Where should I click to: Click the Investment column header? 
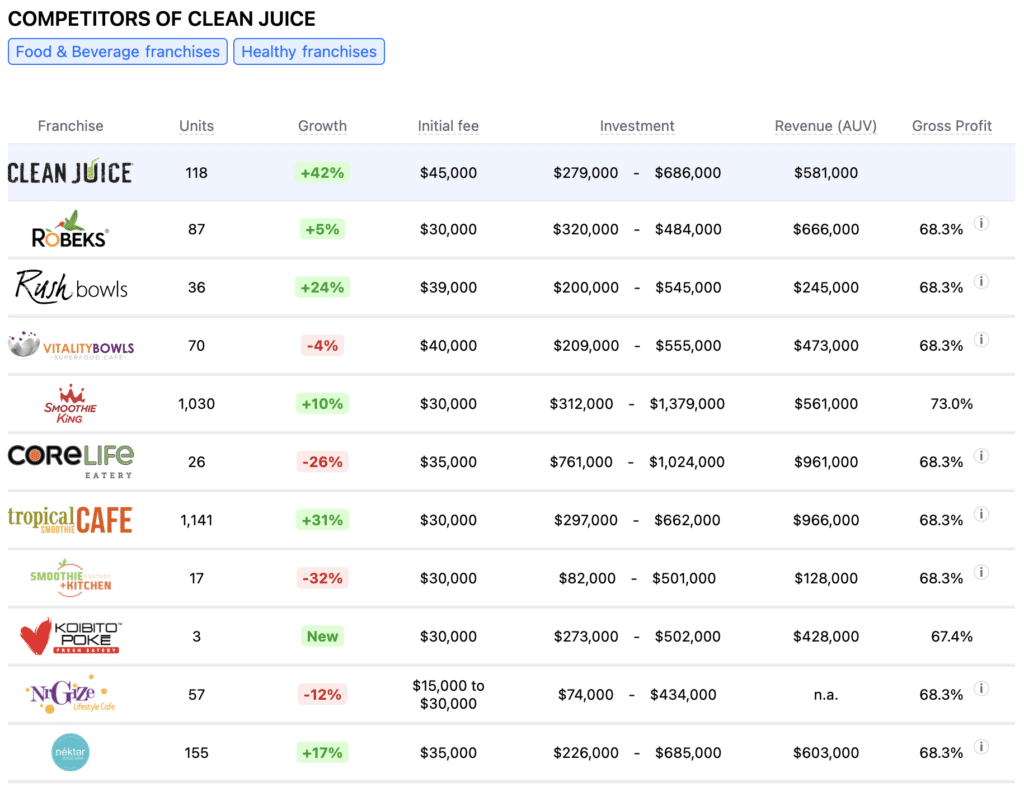coord(637,125)
